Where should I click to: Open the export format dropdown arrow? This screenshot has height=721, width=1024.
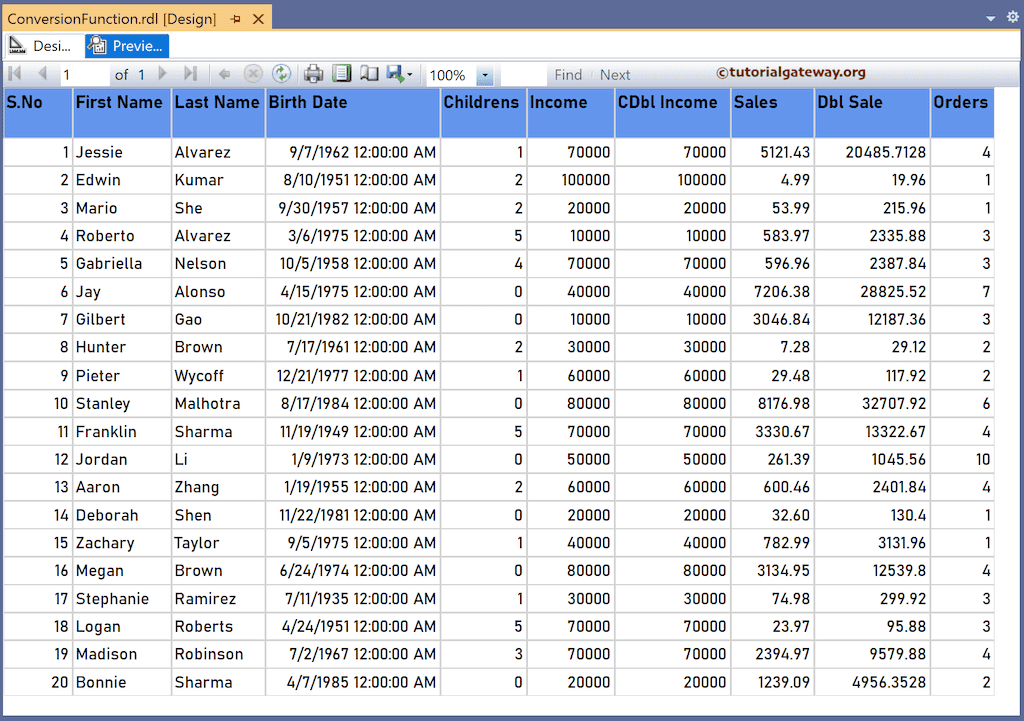click(408, 74)
